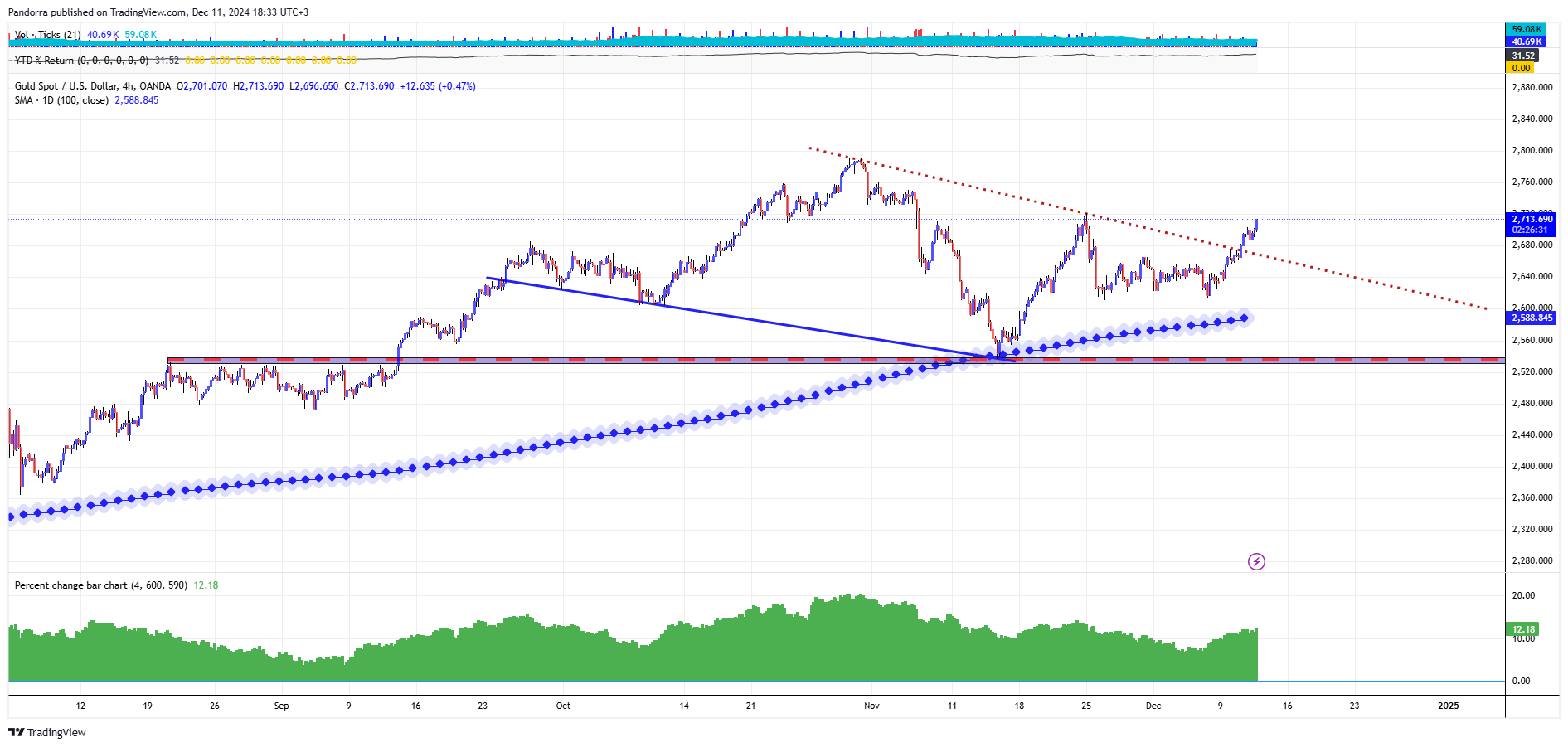
Task: Click the 2,640.000 price axis label
Action: coord(1532,276)
